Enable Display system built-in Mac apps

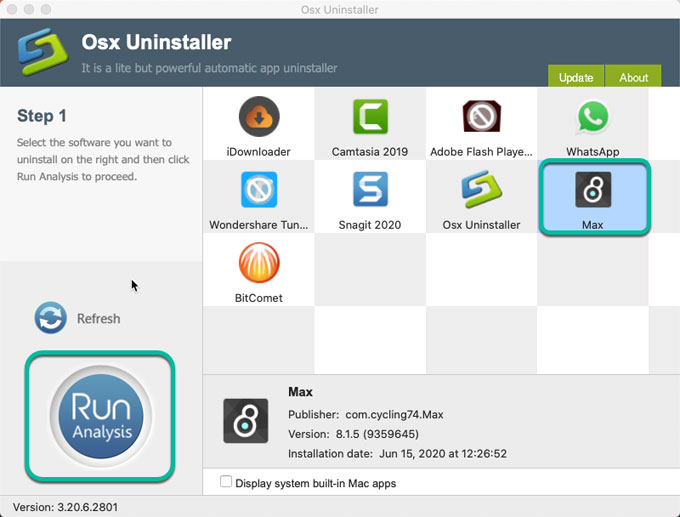226,481
